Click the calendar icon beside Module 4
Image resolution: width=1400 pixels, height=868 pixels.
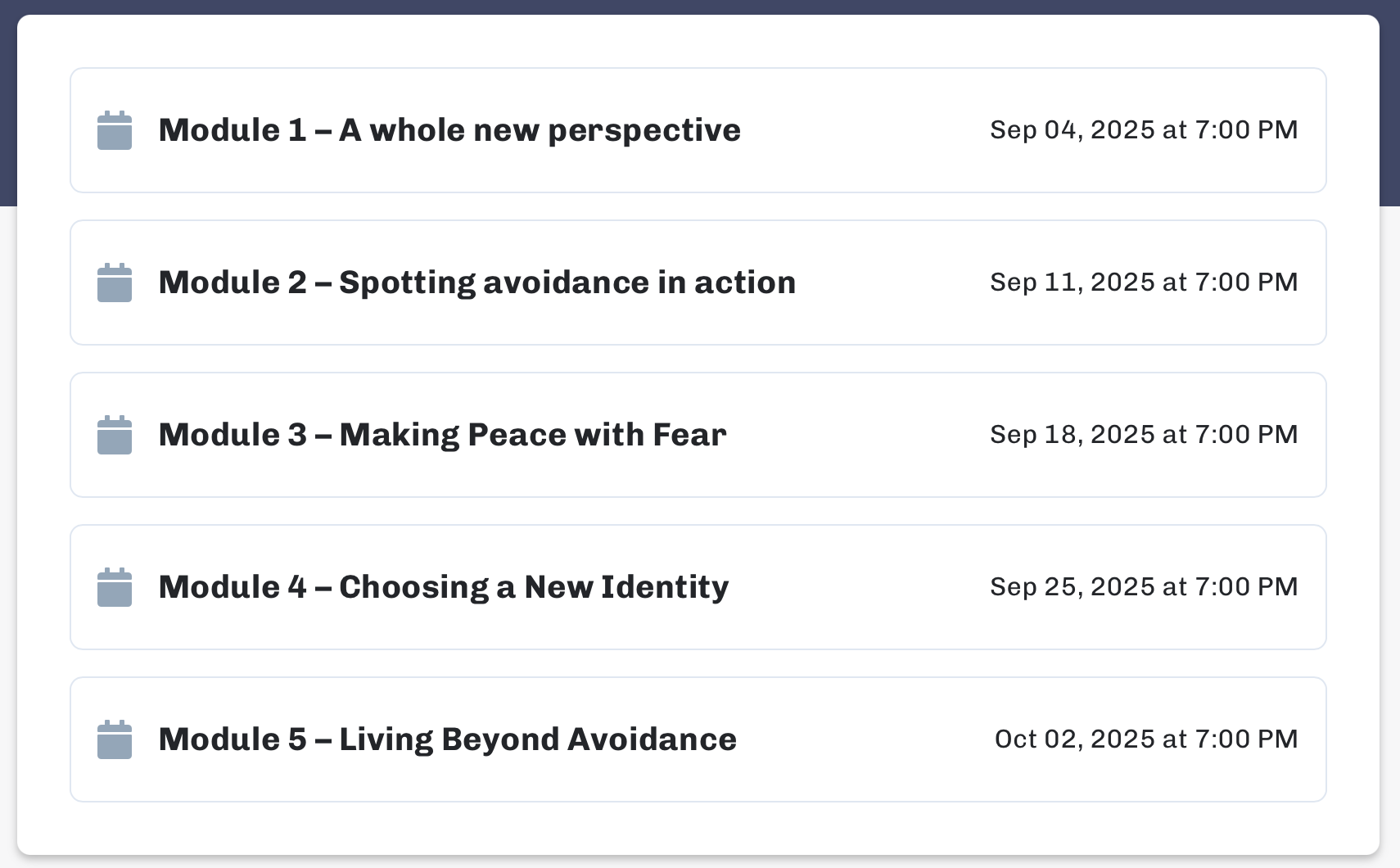pos(115,587)
